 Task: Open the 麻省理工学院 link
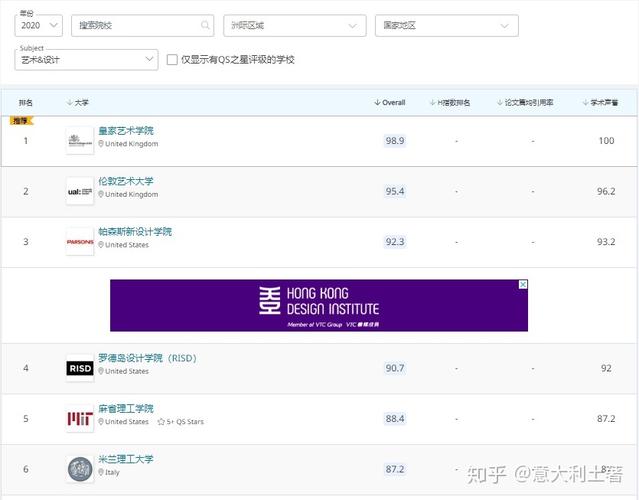tap(126, 408)
